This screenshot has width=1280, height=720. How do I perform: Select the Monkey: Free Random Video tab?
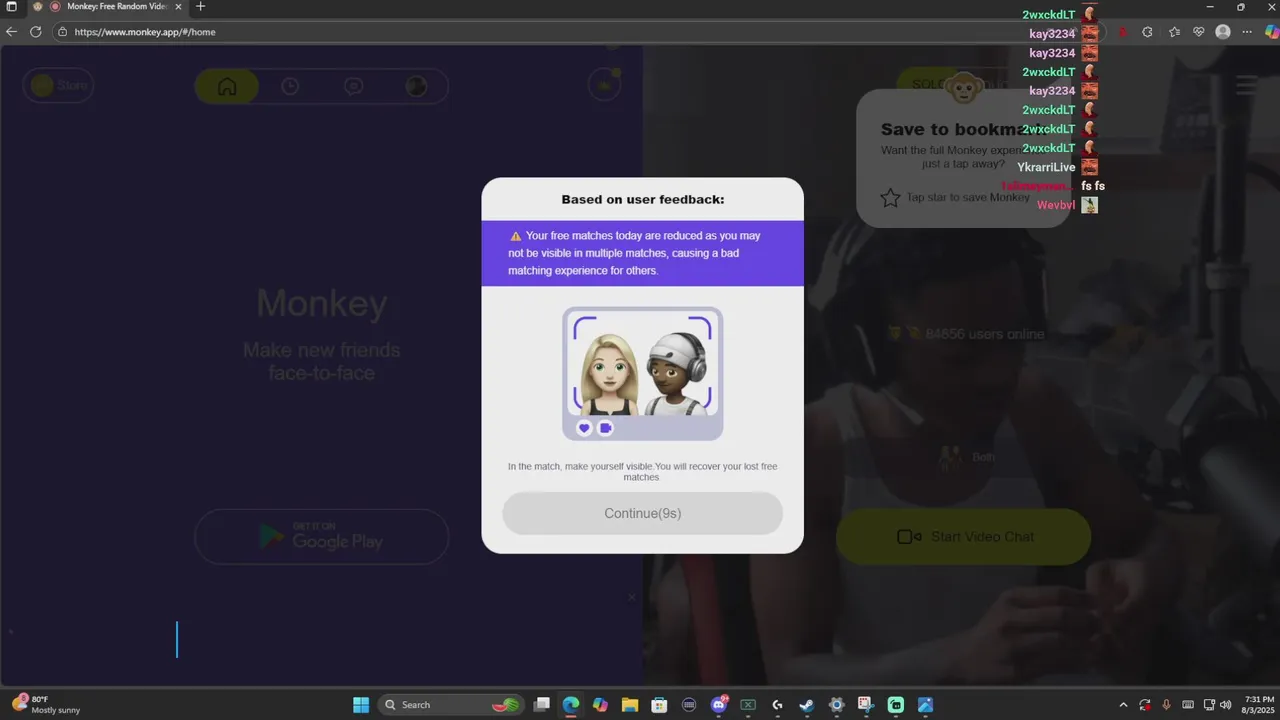click(108, 6)
